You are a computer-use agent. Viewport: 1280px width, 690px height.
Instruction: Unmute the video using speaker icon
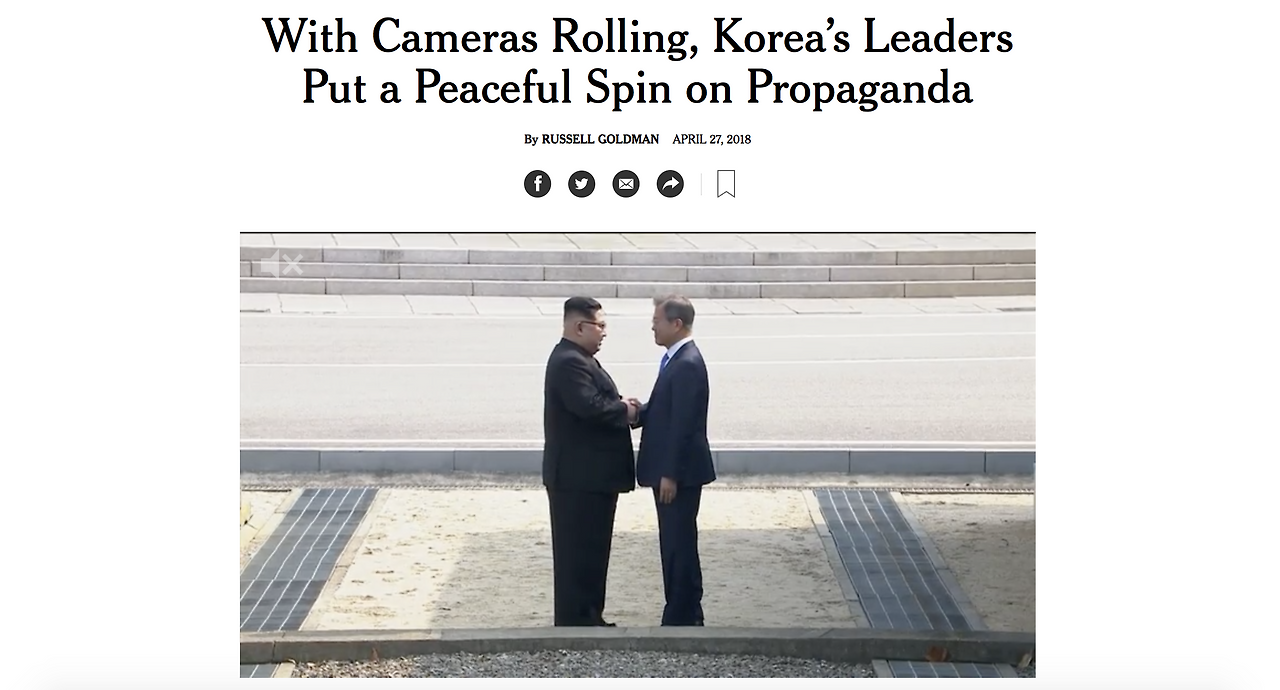281,265
